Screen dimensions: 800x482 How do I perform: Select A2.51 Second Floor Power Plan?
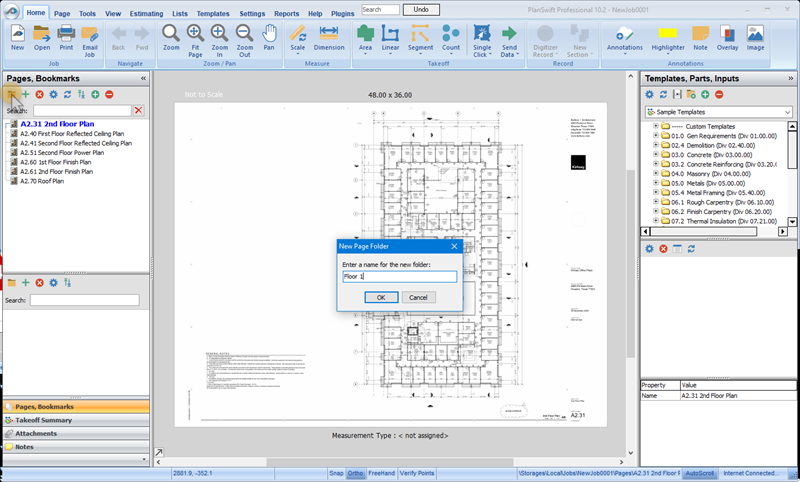coord(62,153)
